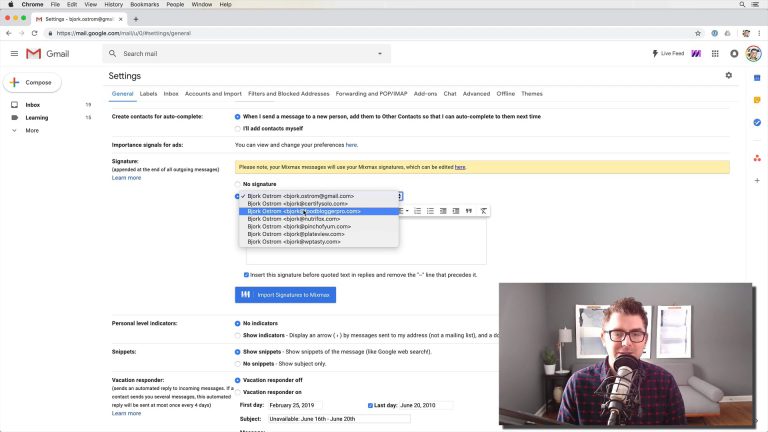Viewport: 768px width, 432px height.
Task: Click the Gmail logo
Action: click(48, 53)
